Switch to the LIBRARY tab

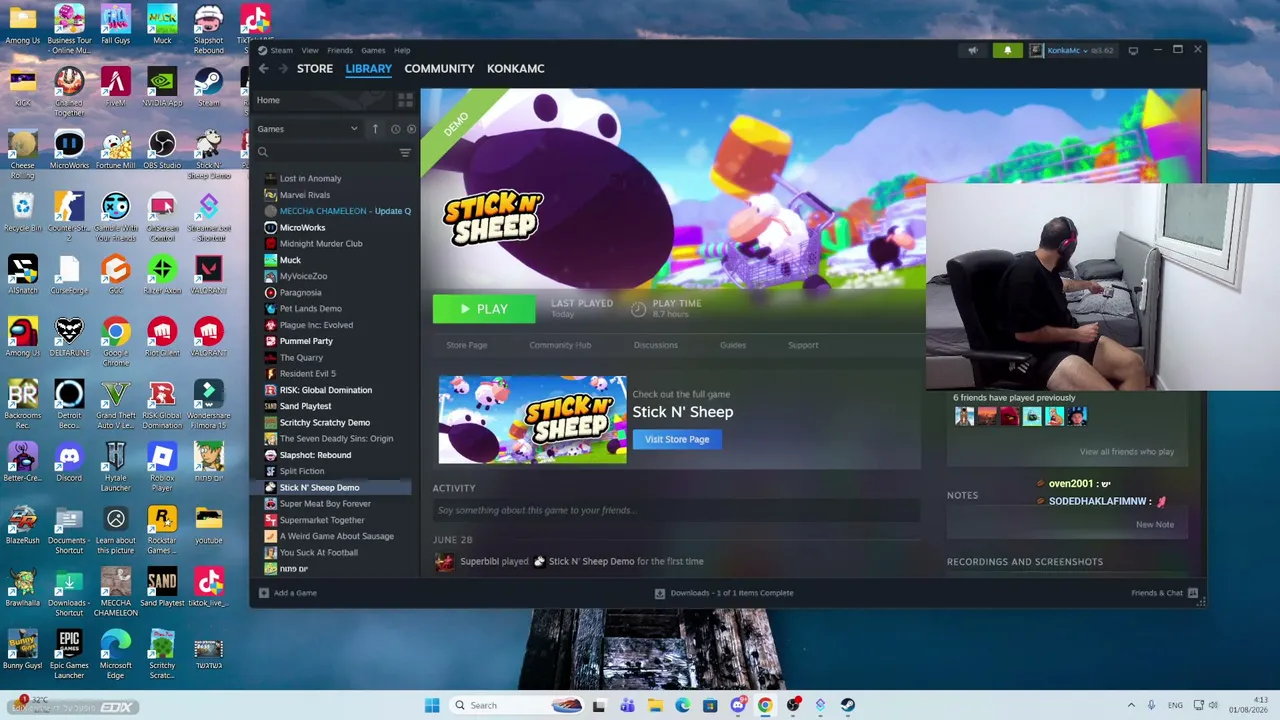click(369, 69)
